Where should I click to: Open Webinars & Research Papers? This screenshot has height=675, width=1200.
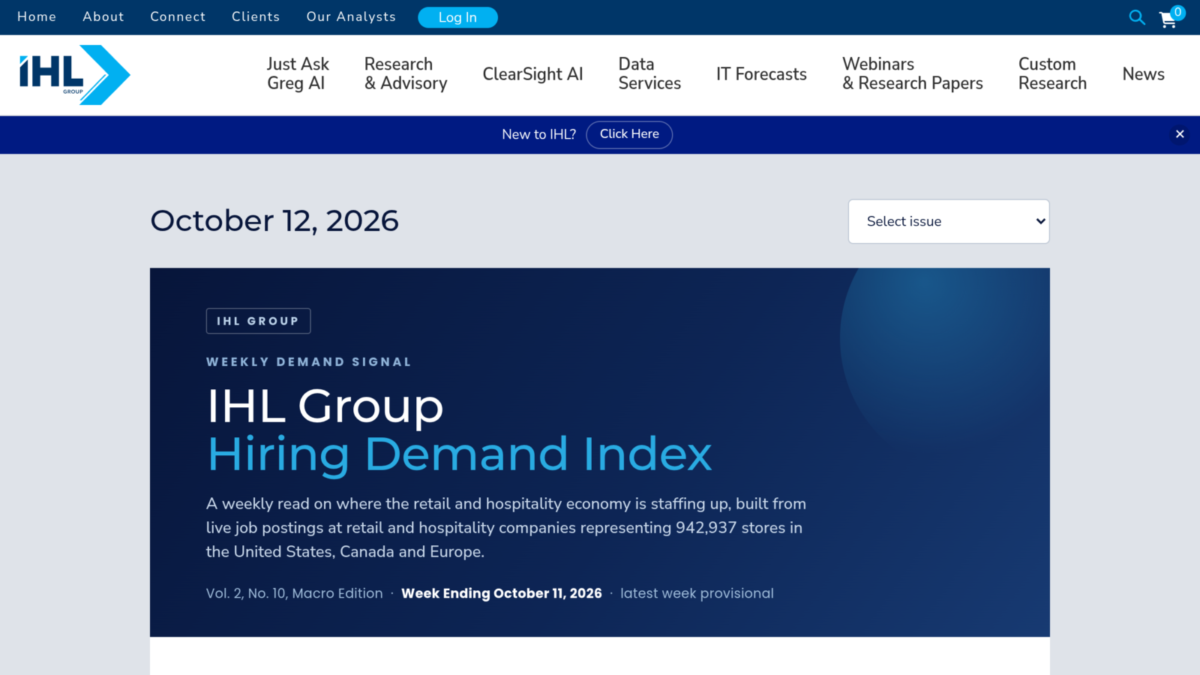(913, 74)
